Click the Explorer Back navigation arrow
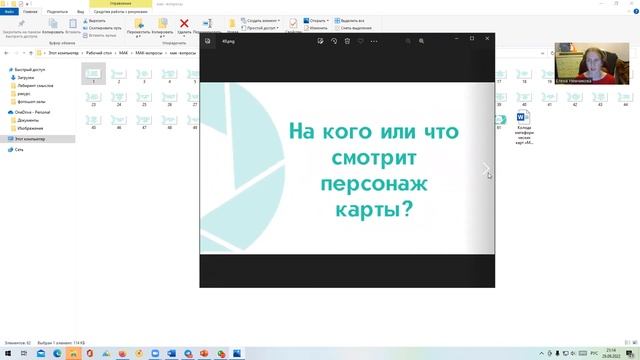 click(6, 53)
